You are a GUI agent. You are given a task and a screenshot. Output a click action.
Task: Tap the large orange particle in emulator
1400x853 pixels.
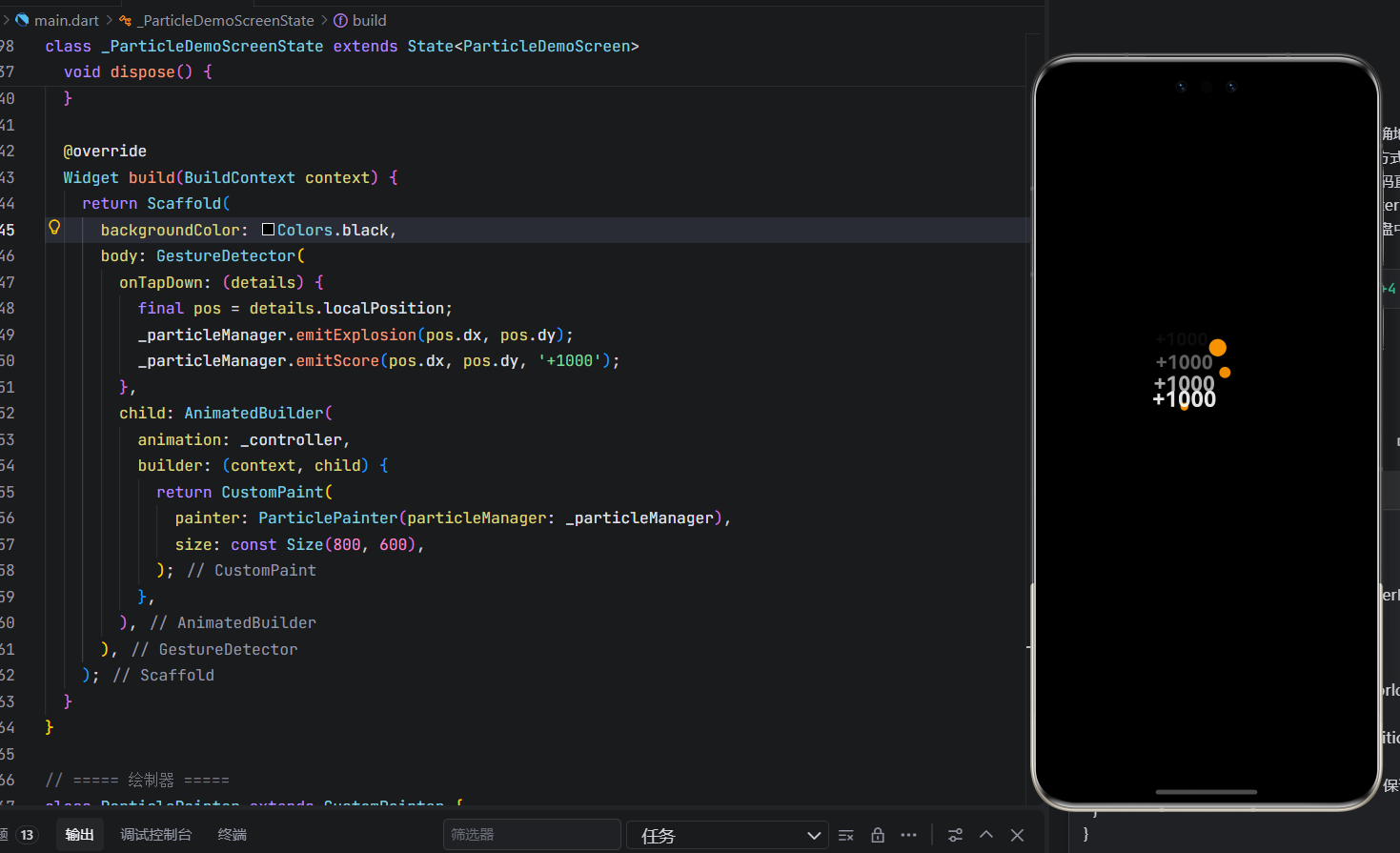pyautogui.click(x=1218, y=348)
